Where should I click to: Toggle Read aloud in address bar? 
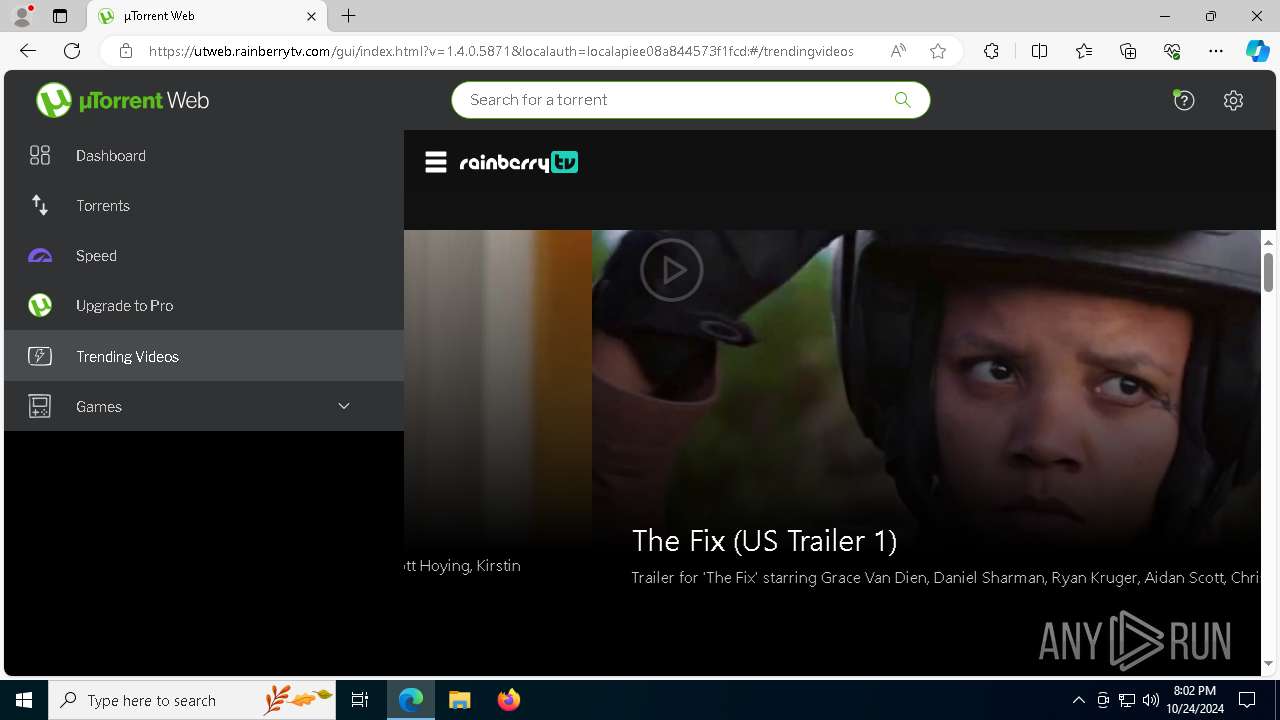tap(898, 51)
